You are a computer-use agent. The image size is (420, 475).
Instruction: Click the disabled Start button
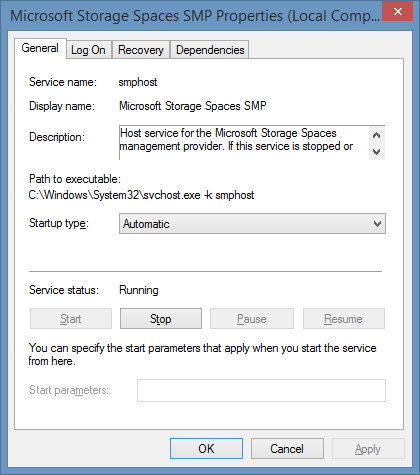coord(71,319)
